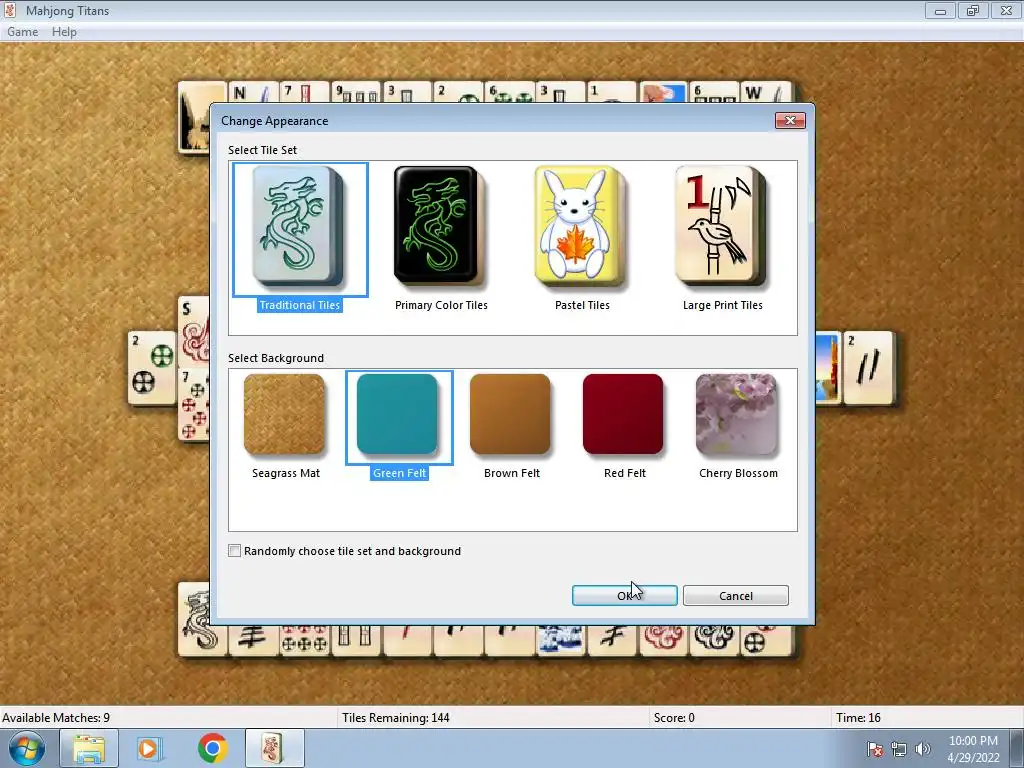Click the Green Felt label
1024x768 pixels.
pyautogui.click(x=400, y=473)
